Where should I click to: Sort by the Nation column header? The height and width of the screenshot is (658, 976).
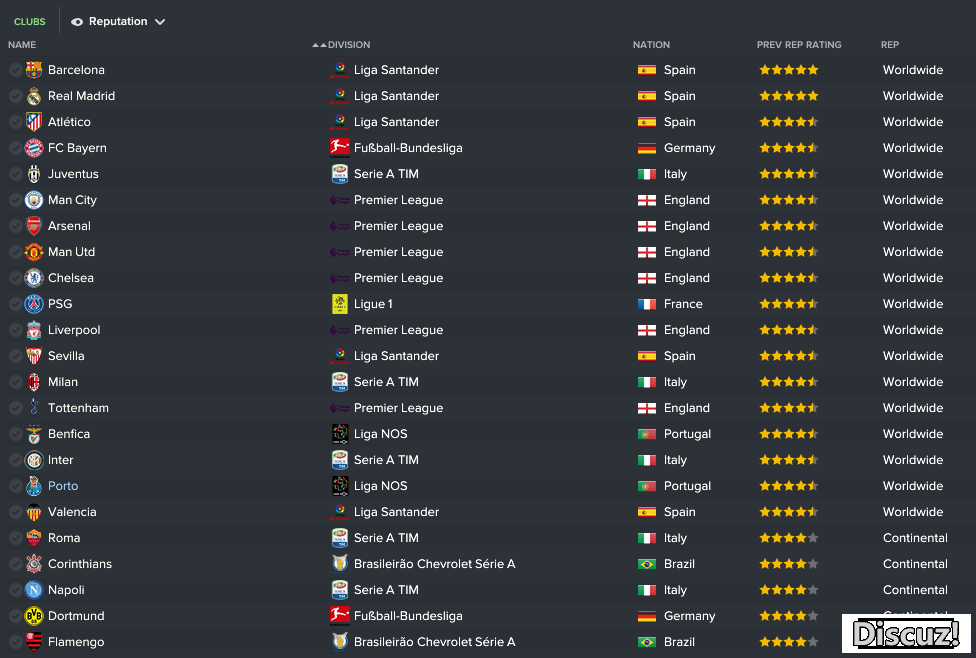tap(651, 45)
